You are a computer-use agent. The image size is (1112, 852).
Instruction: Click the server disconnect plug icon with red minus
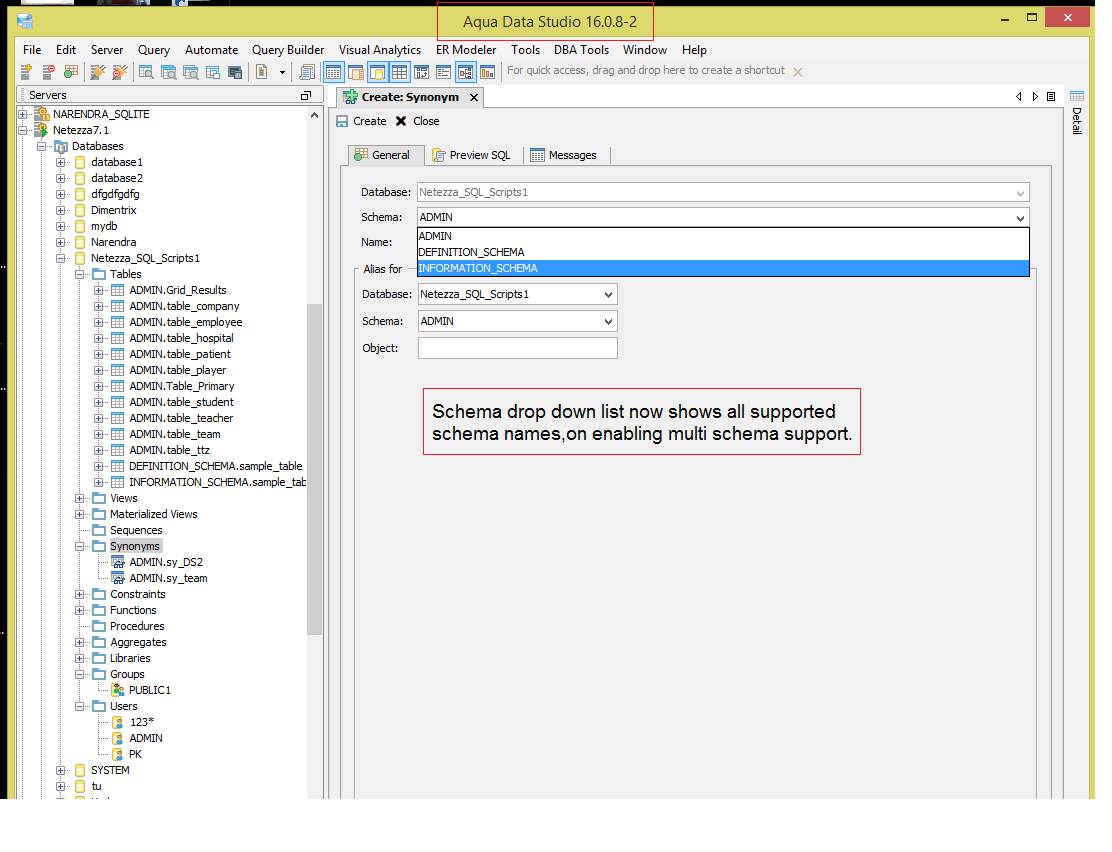coord(120,72)
